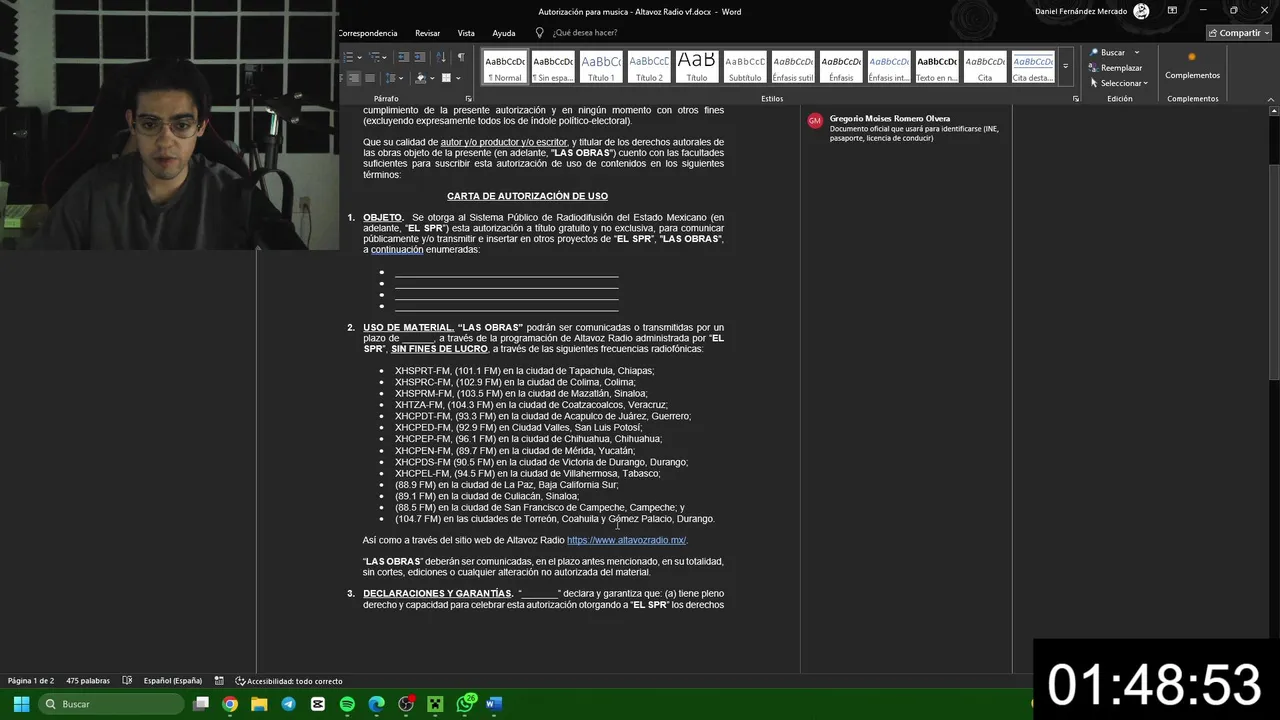Open Minecraft from the taskbar
Viewport: 1280px width, 720px height.
point(435,704)
